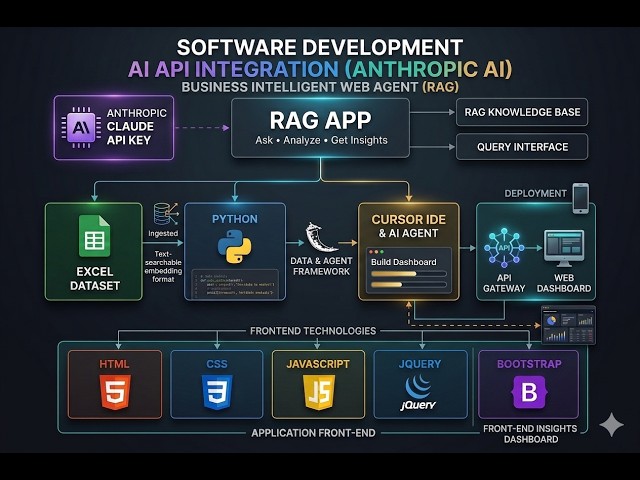Click the CSS3 shield logo
Viewport: 640px width, 480px height.
pyautogui.click(x=217, y=392)
